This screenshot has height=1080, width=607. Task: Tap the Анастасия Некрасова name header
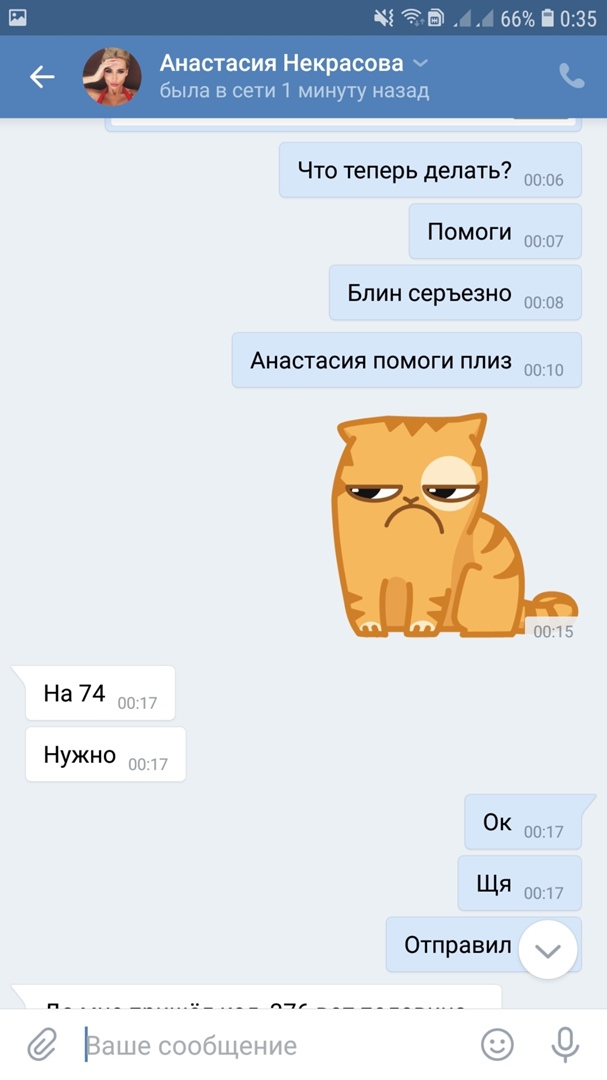point(282,63)
